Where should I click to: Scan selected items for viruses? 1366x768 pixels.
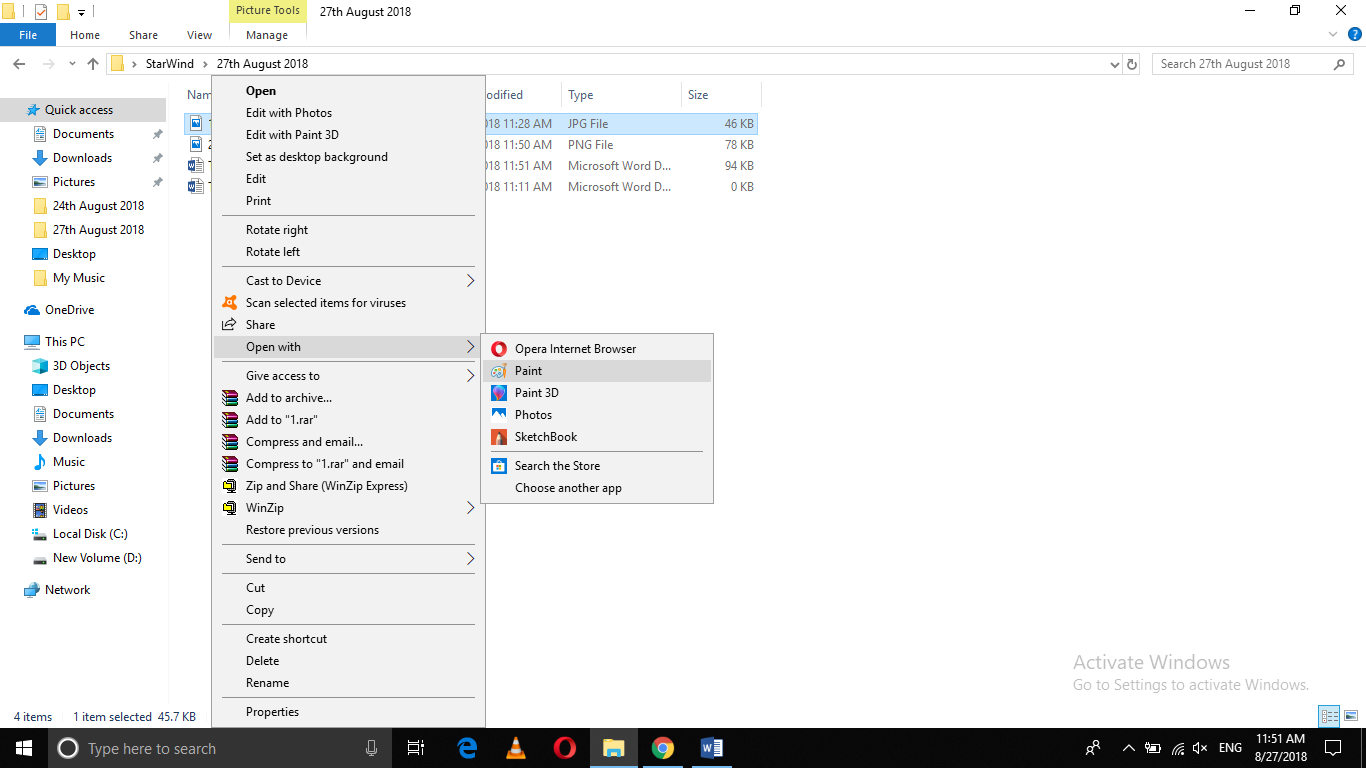click(325, 302)
